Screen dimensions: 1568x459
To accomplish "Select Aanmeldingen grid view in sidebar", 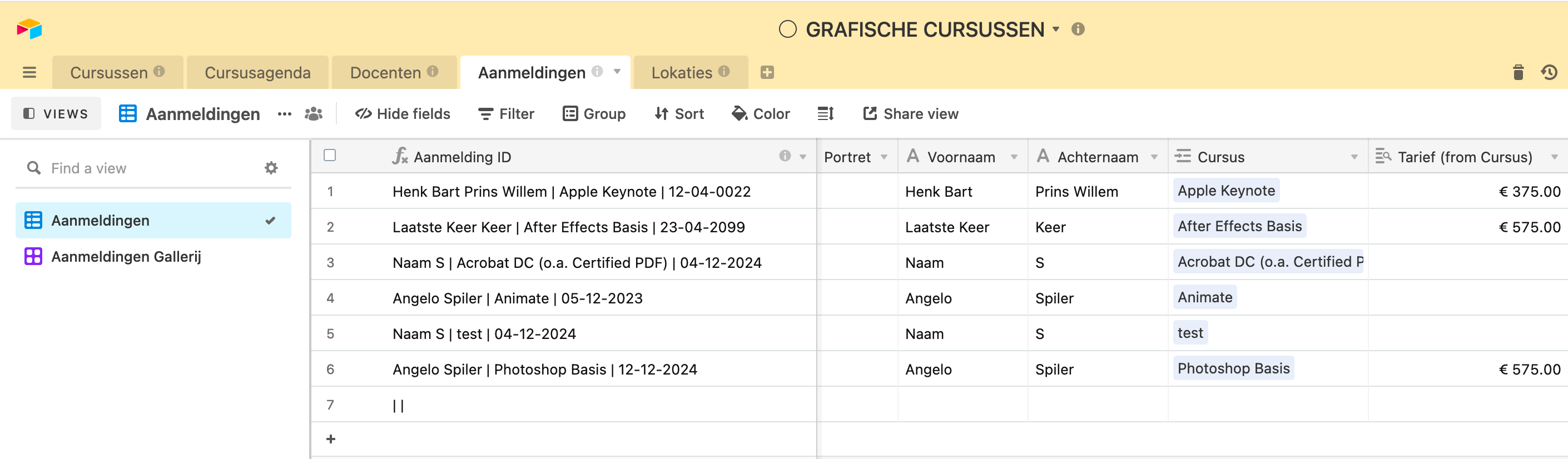I will pos(153,220).
